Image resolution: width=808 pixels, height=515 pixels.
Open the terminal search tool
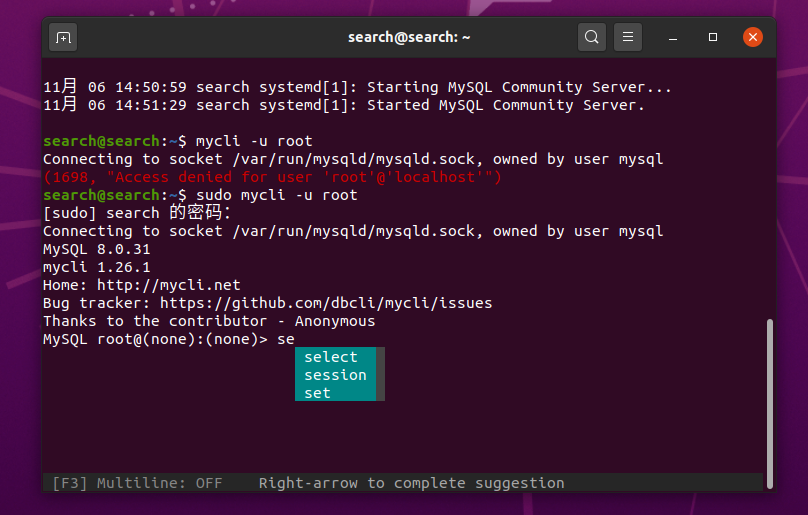coord(592,37)
